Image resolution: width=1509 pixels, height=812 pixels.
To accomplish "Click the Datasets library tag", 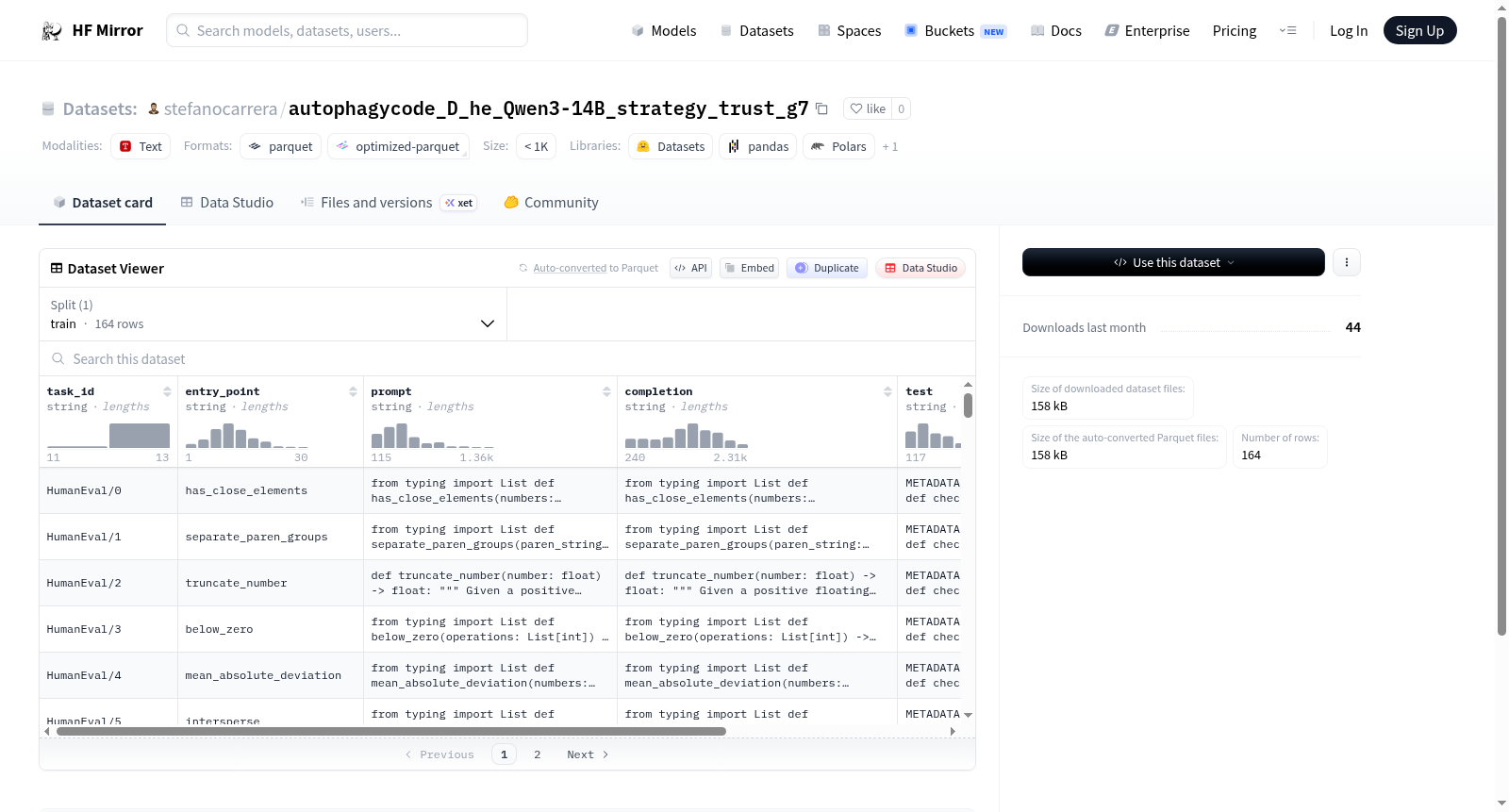I will tap(671, 146).
